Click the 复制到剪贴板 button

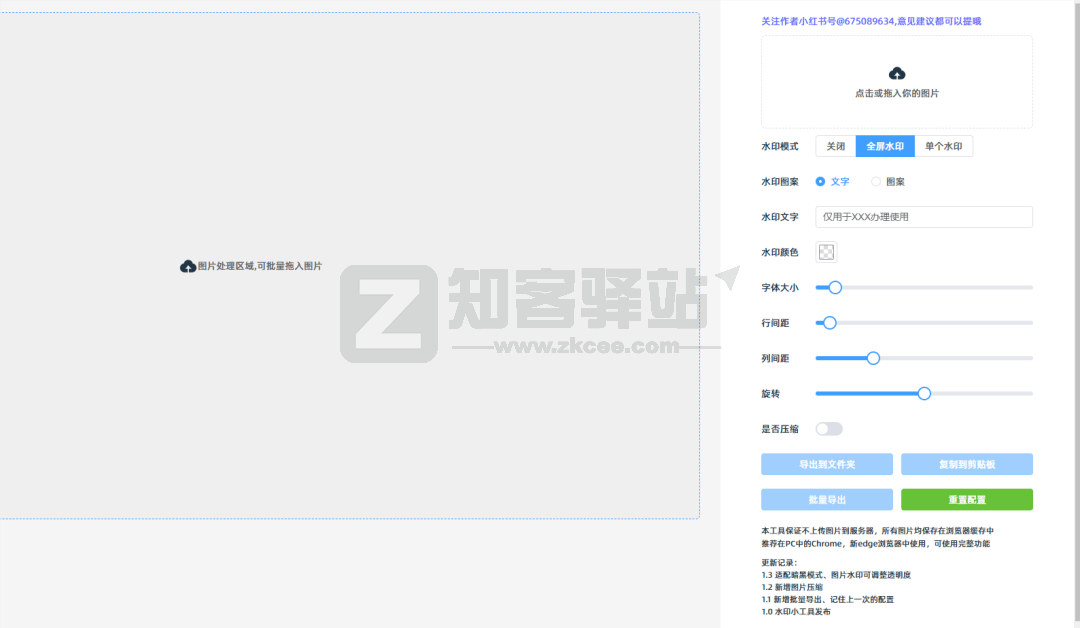[x=966, y=464]
